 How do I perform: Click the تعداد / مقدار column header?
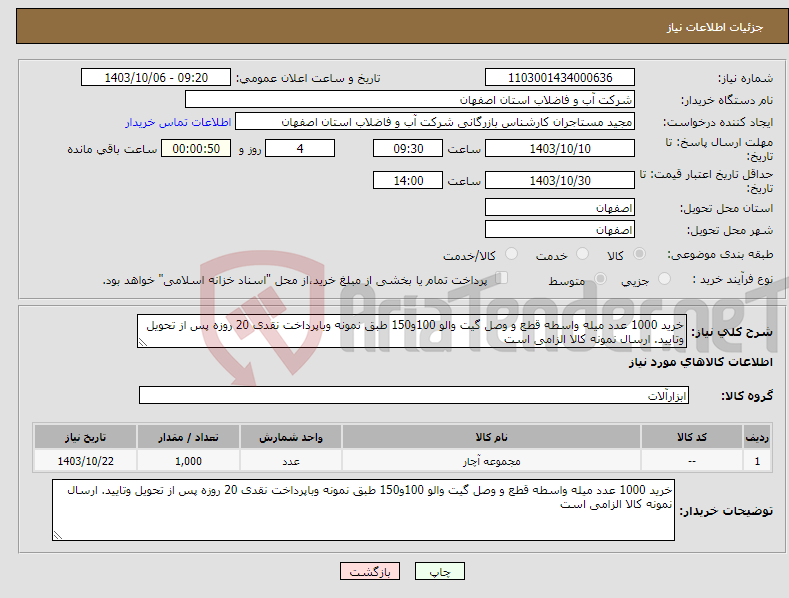point(188,437)
